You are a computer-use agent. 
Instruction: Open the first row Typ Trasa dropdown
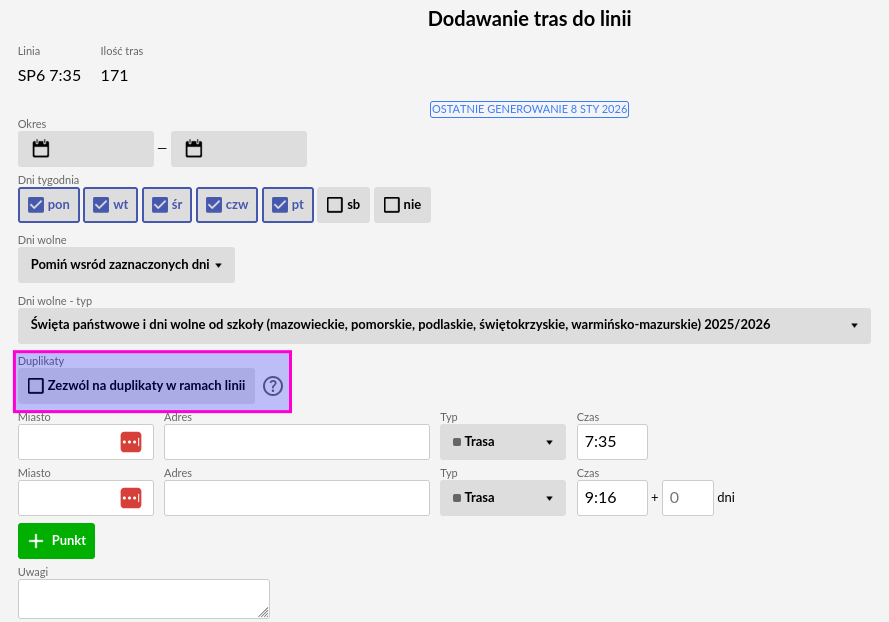click(x=502, y=442)
